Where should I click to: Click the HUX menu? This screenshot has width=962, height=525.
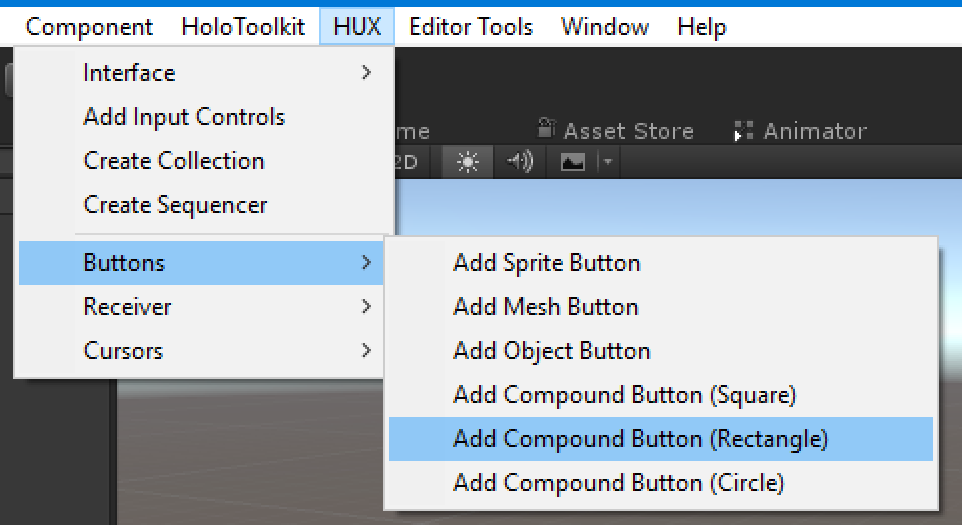point(357,27)
